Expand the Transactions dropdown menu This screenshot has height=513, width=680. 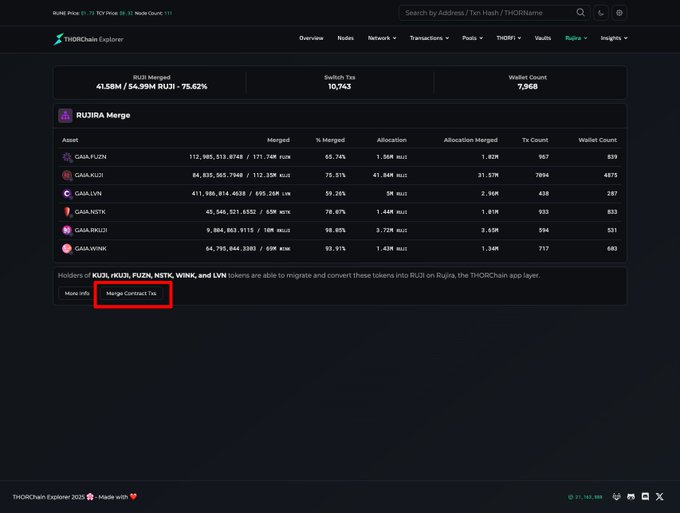pos(429,38)
